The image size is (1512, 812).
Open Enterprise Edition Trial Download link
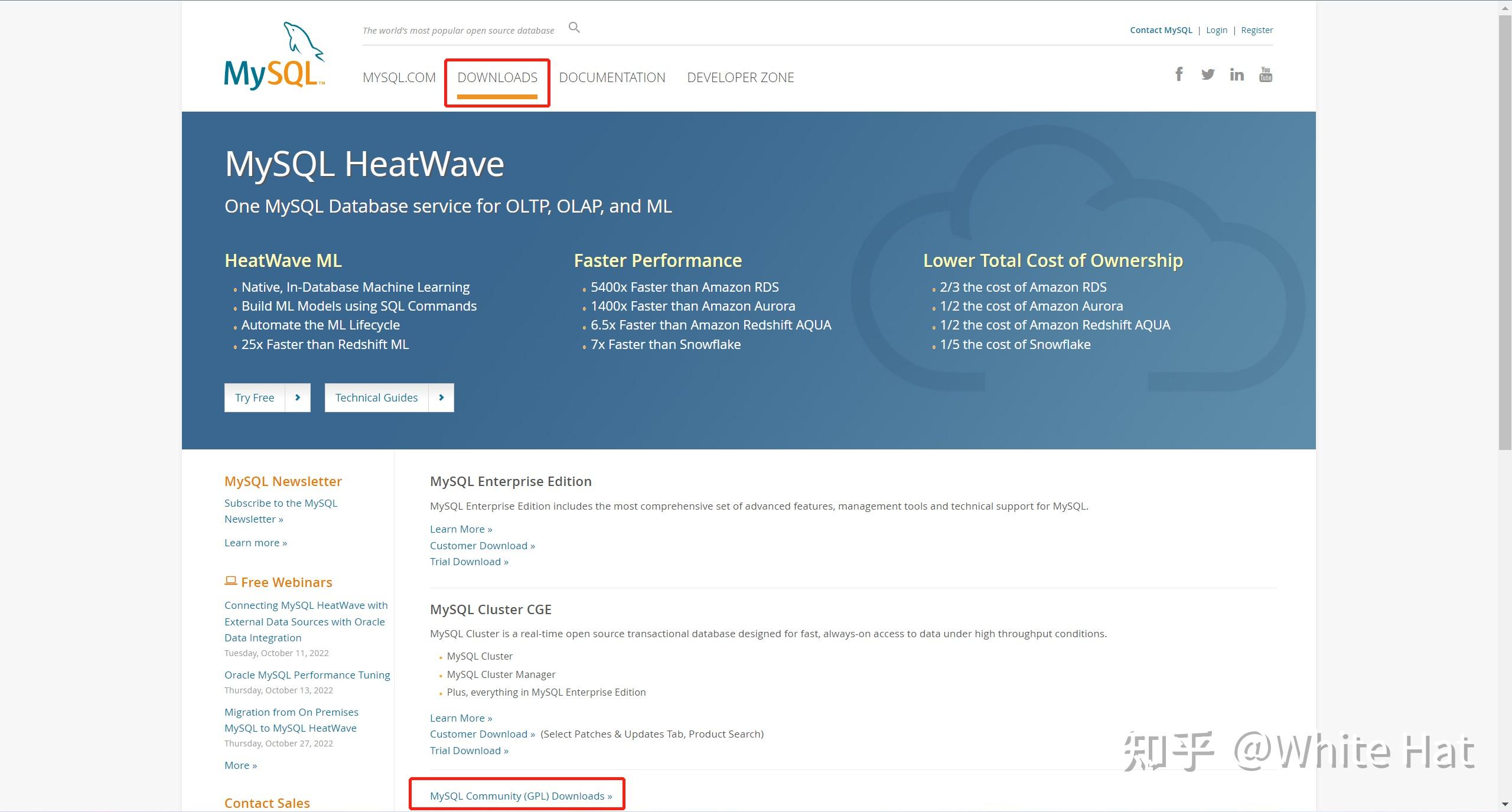pyautogui.click(x=468, y=562)
